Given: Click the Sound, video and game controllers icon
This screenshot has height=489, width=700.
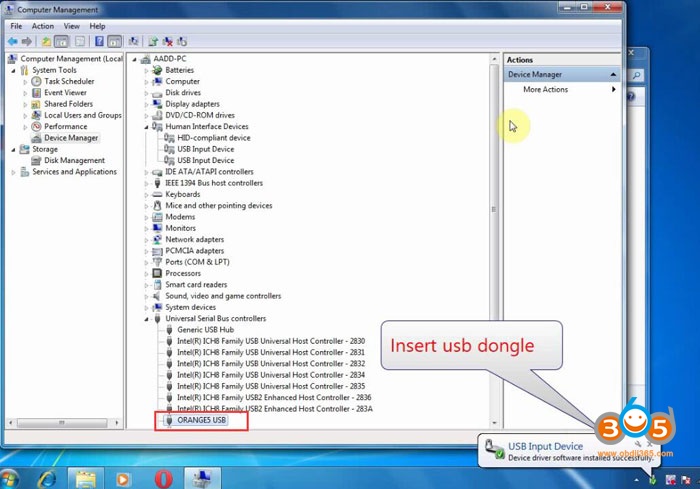Looking at the screenshot, I should coord(157,296).
